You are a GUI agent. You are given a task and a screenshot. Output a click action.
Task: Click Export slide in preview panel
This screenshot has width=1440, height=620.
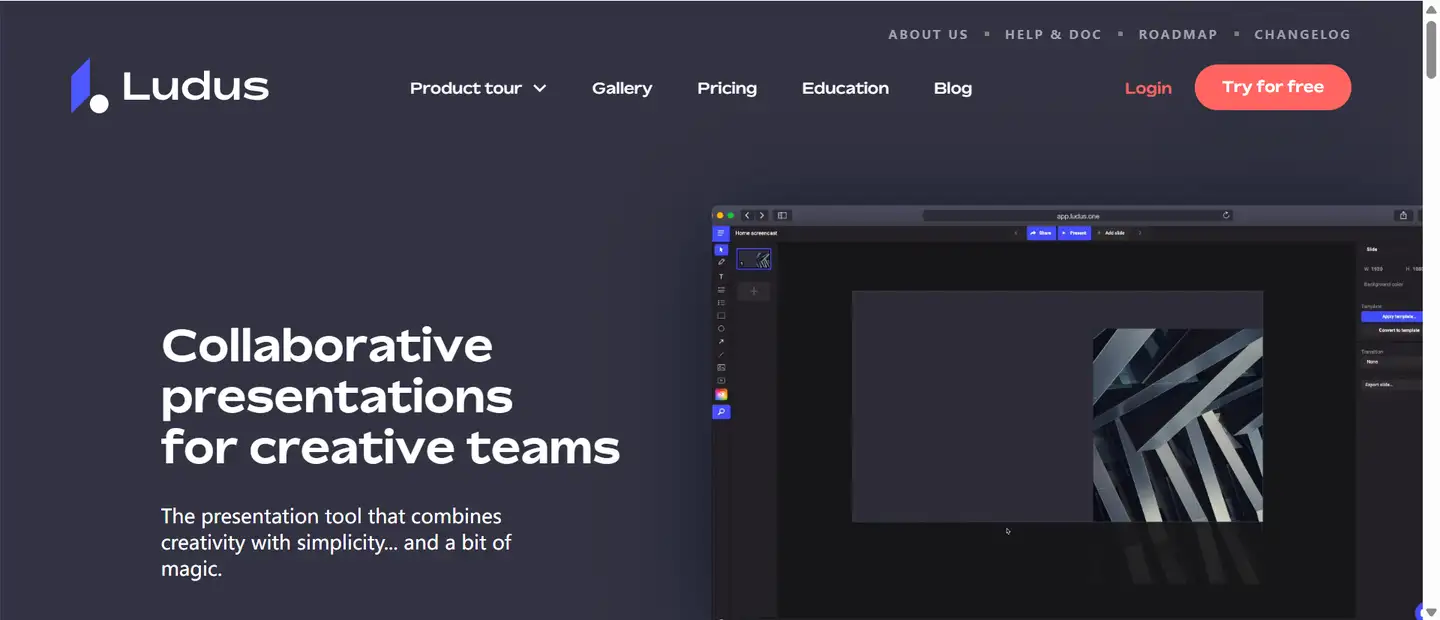pos(1390,384)
